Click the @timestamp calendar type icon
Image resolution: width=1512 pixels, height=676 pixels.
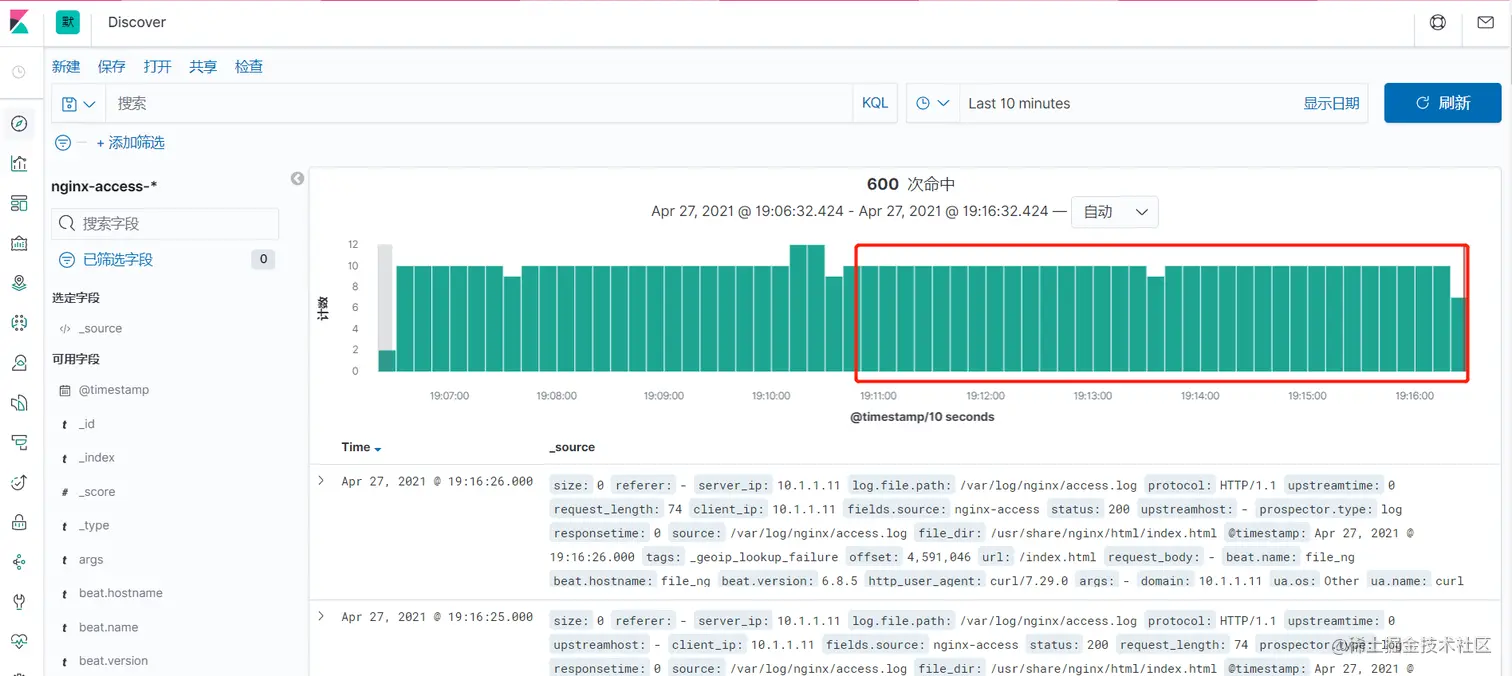click(x=65, y=390)
